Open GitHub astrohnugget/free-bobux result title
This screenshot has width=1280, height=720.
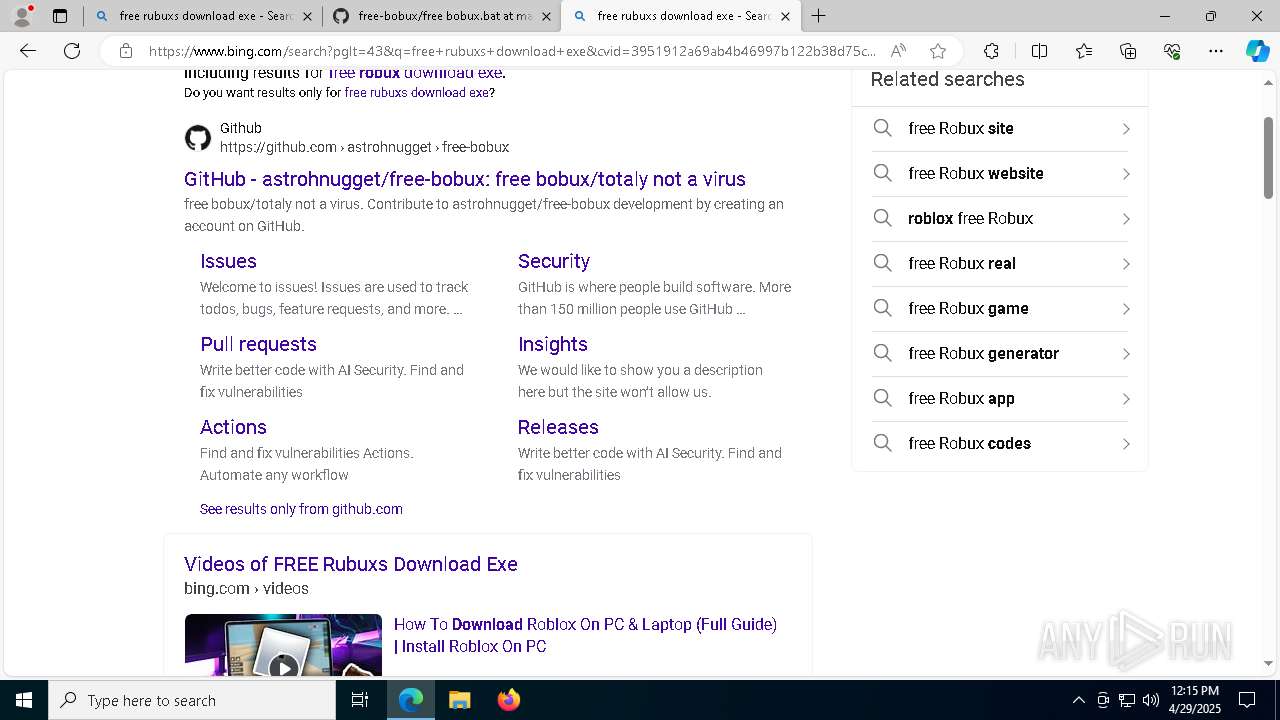click(x=465, y=179)
